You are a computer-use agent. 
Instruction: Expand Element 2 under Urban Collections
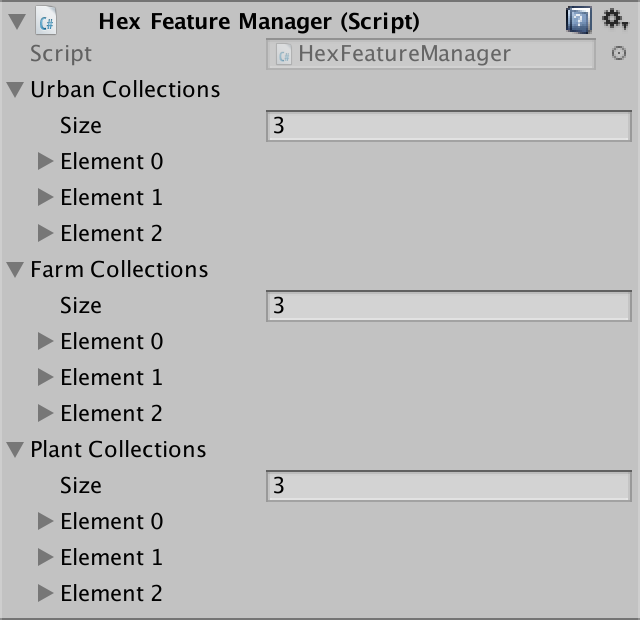(45, 234)
